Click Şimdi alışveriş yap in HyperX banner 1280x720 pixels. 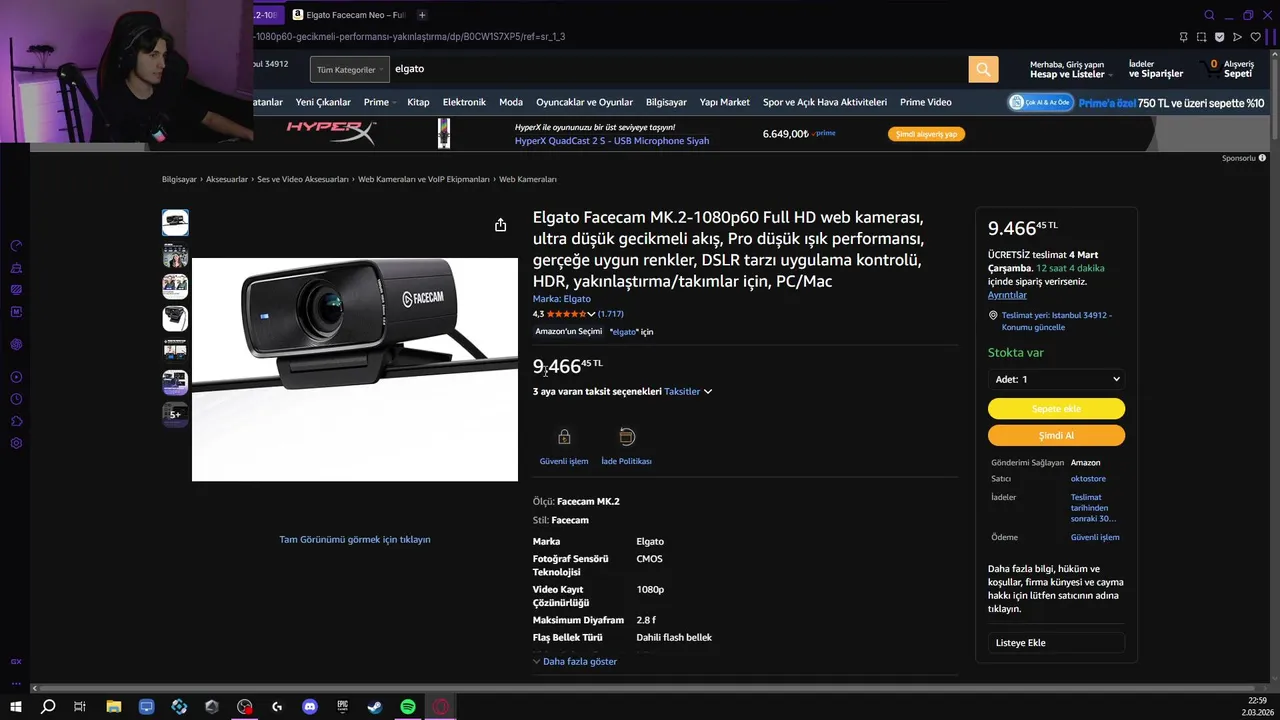click(926, 134)
